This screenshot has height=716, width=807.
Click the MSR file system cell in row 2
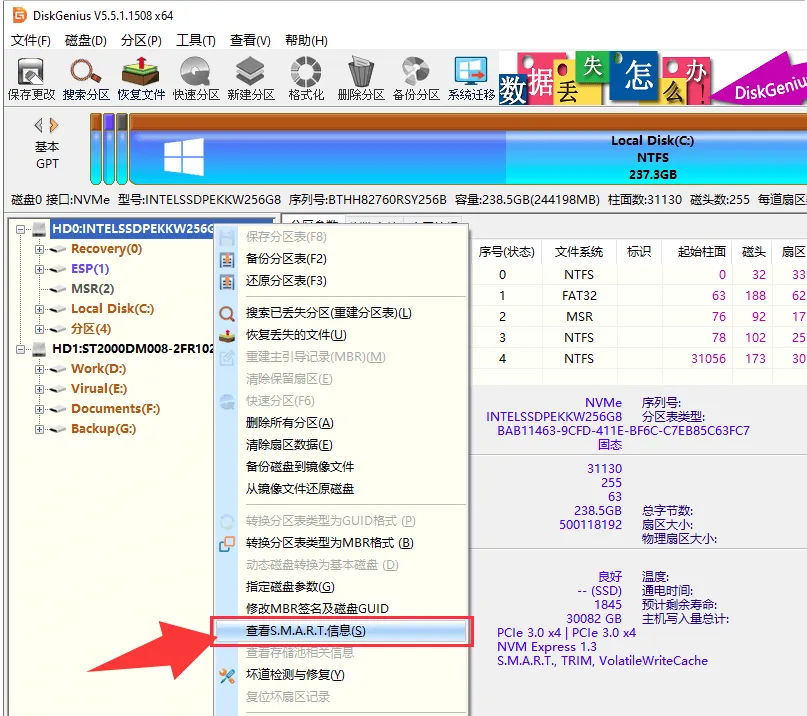pos(580,317)
